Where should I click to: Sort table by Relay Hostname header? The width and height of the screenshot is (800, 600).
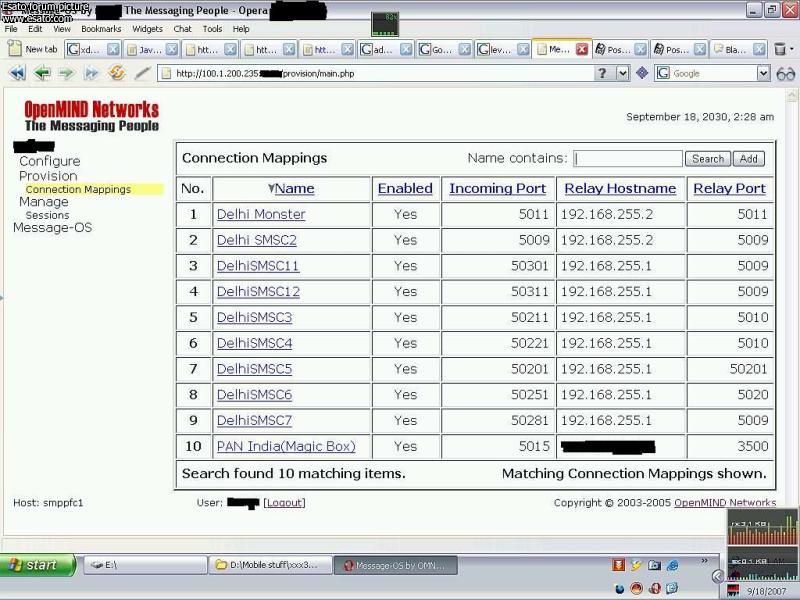[x=620, y=189]
